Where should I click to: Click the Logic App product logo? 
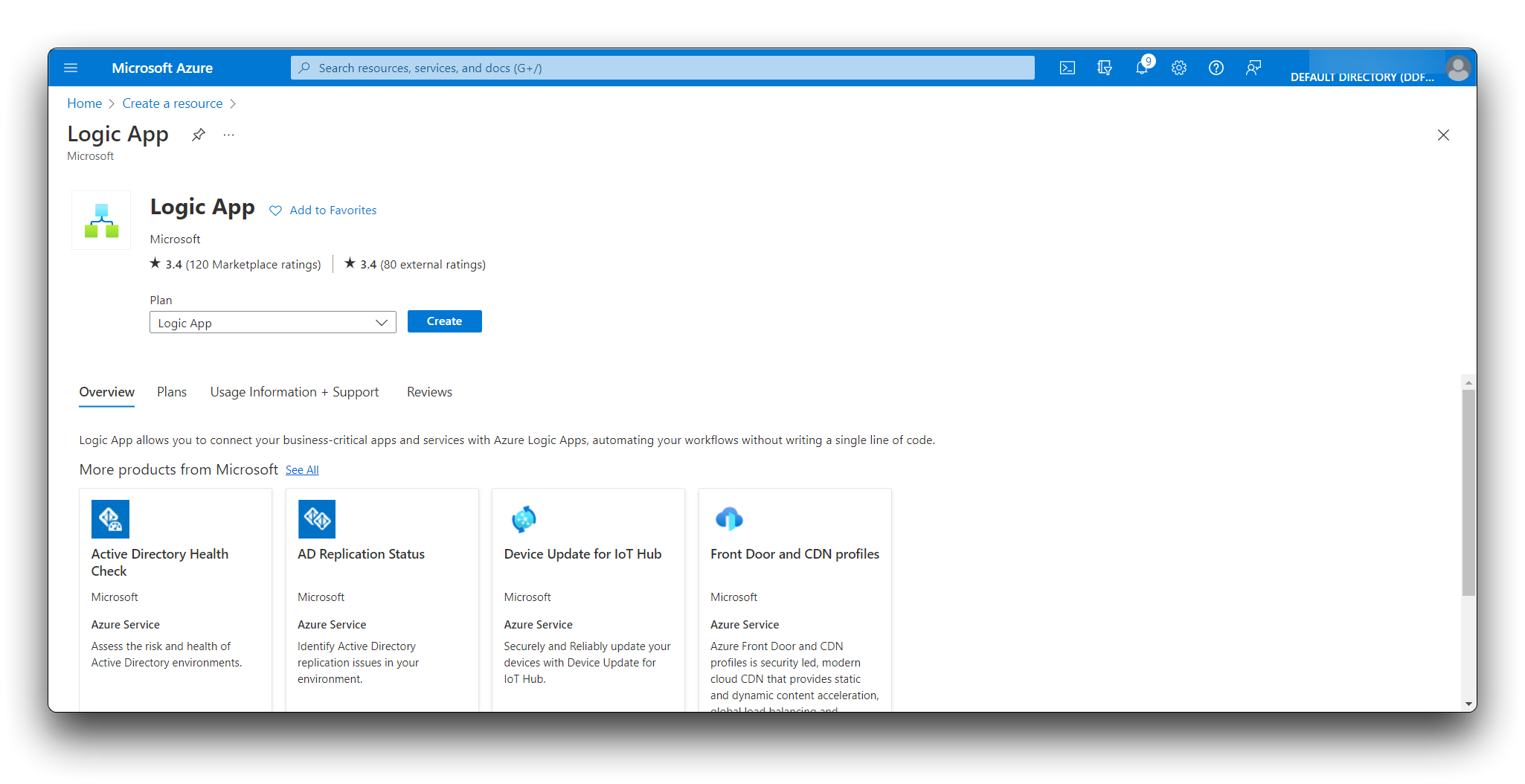pyautogui.click(x=101, y=220)
